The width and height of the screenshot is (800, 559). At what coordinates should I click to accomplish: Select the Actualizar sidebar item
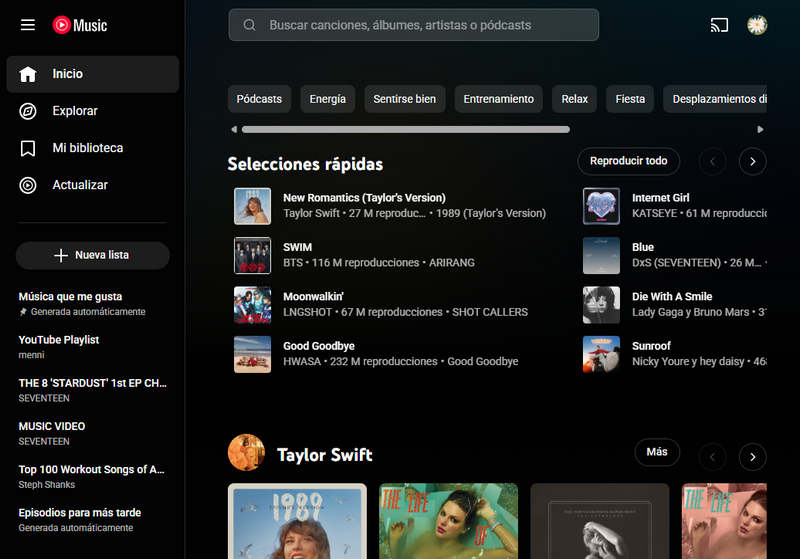pyautogui.click(x=80, y=185)
